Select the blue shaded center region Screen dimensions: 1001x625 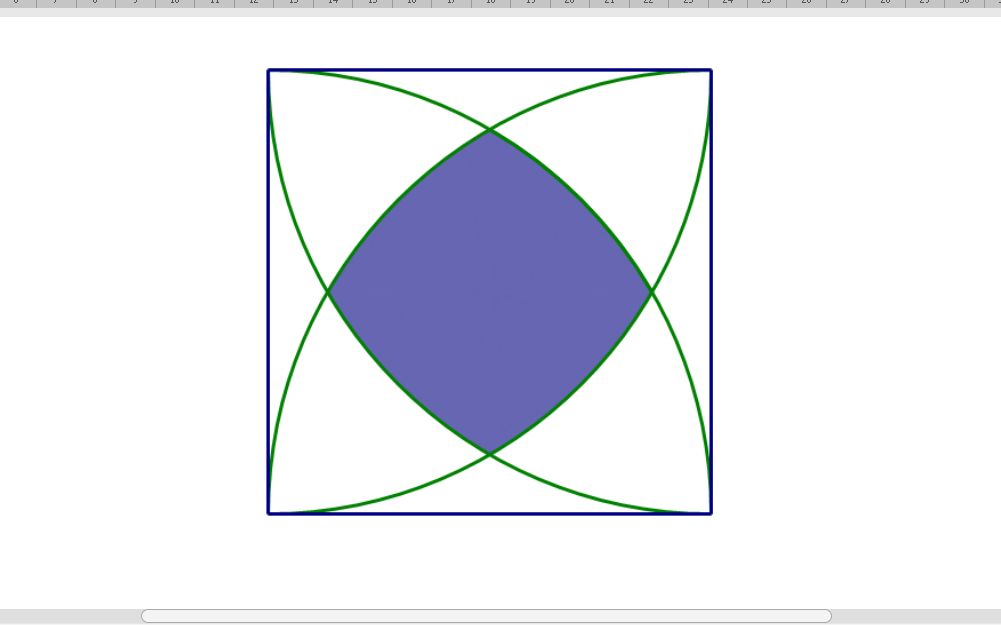[490, 292]
